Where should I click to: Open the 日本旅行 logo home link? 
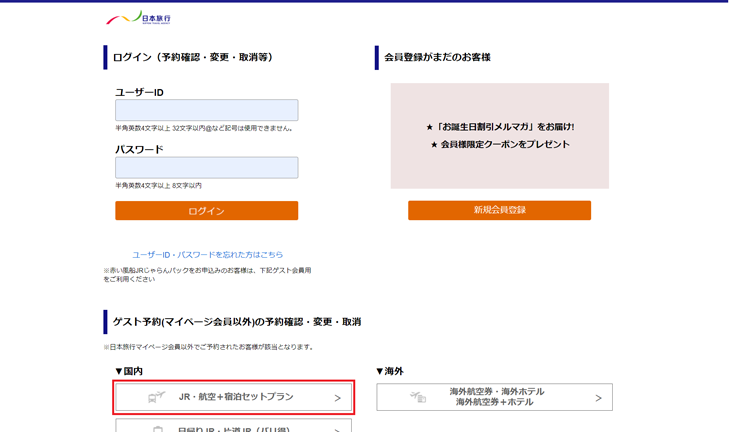(138, 18)
